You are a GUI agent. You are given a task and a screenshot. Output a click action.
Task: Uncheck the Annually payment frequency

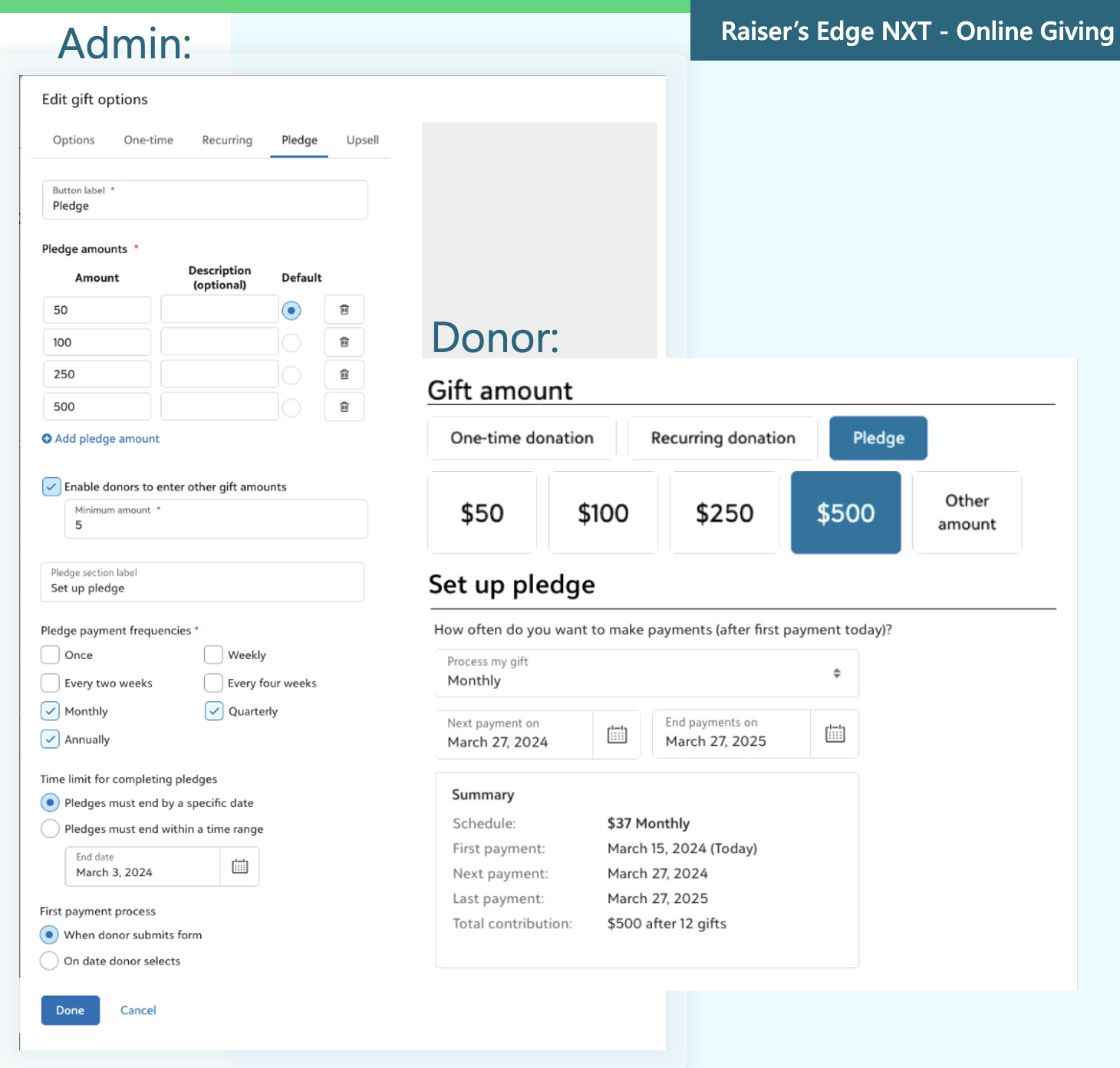[50, 739]
